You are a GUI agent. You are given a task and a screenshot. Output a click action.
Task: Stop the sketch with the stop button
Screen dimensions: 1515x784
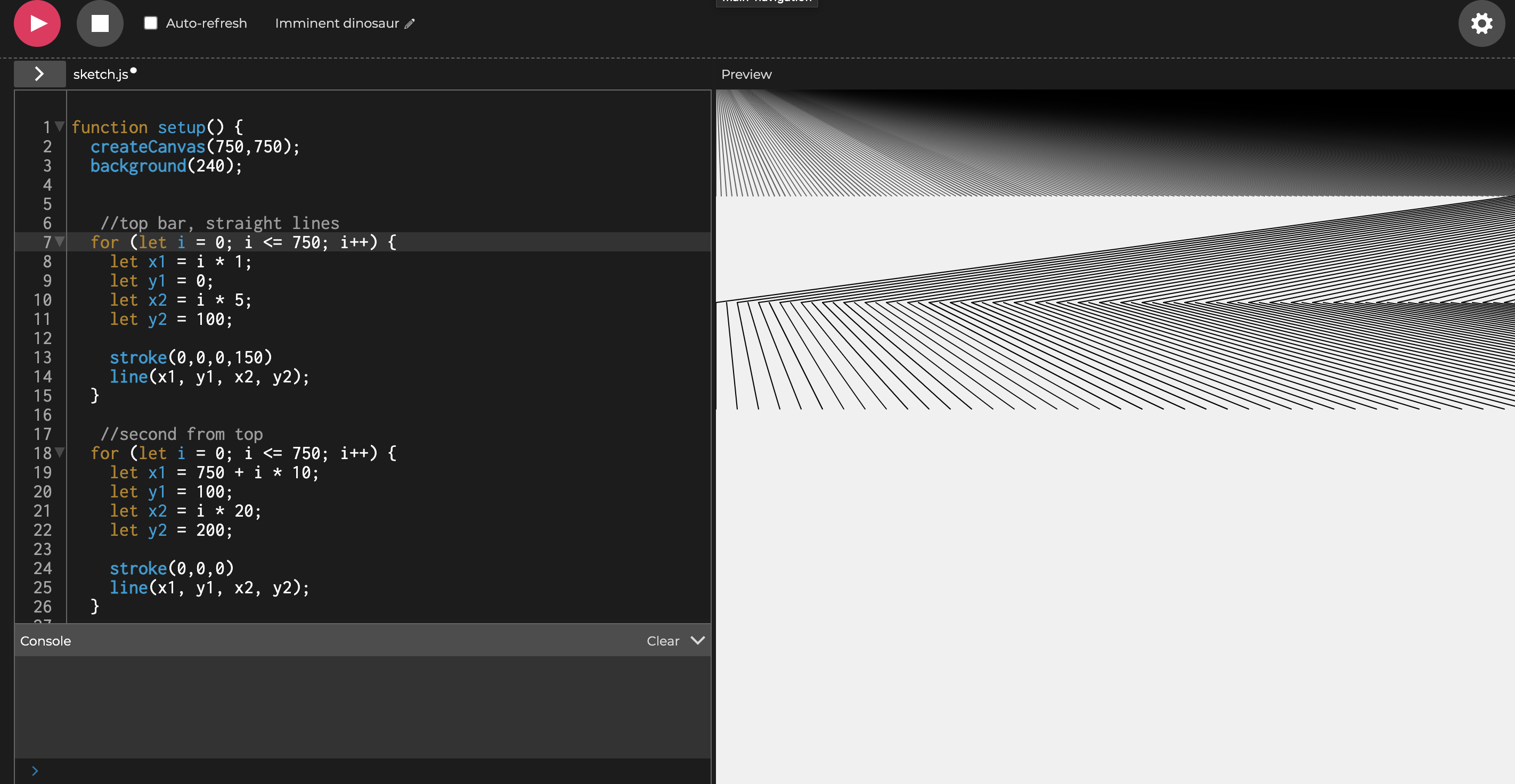point(100,23)
